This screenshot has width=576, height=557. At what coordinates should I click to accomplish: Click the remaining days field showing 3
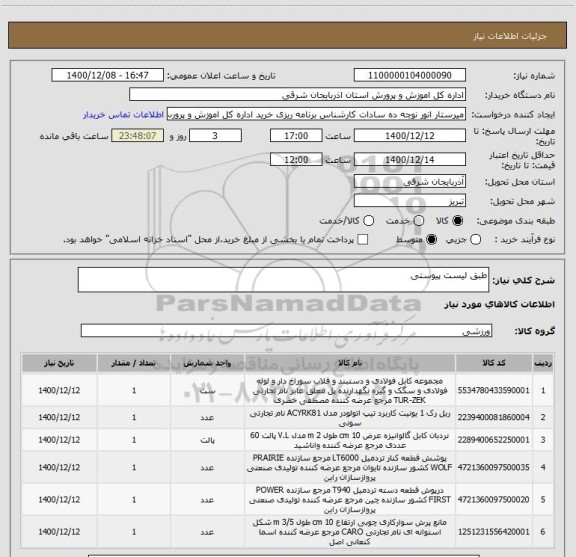[215, 136]
